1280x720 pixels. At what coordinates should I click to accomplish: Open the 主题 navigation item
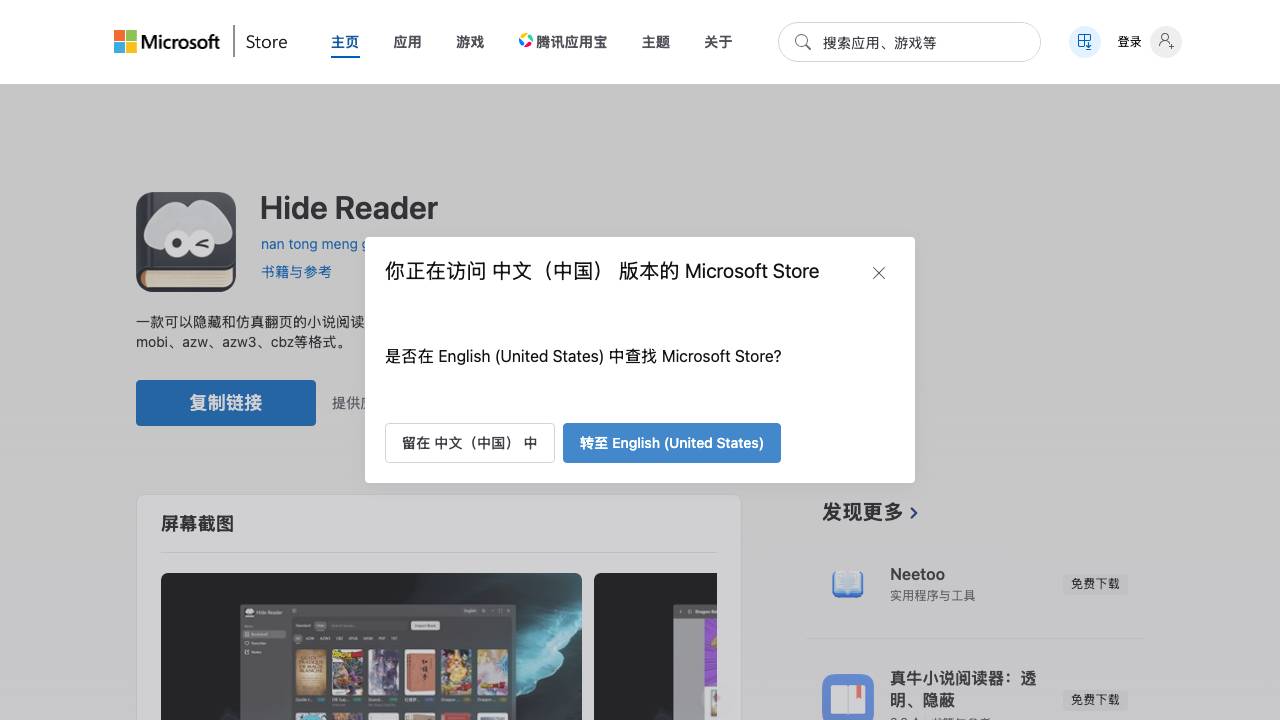[x=655, y=42]
